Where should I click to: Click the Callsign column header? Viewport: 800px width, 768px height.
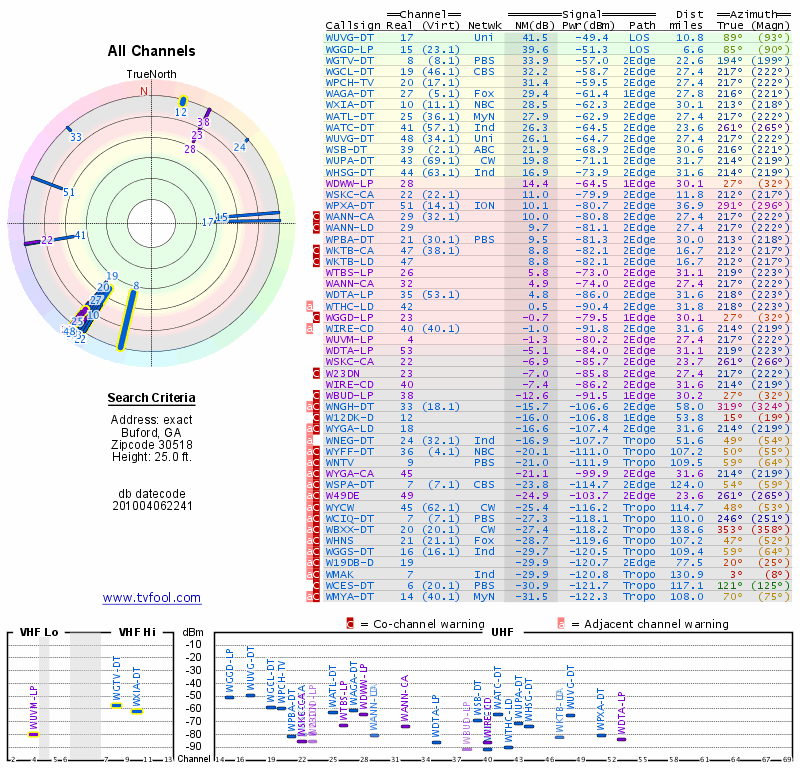[353, 24]
